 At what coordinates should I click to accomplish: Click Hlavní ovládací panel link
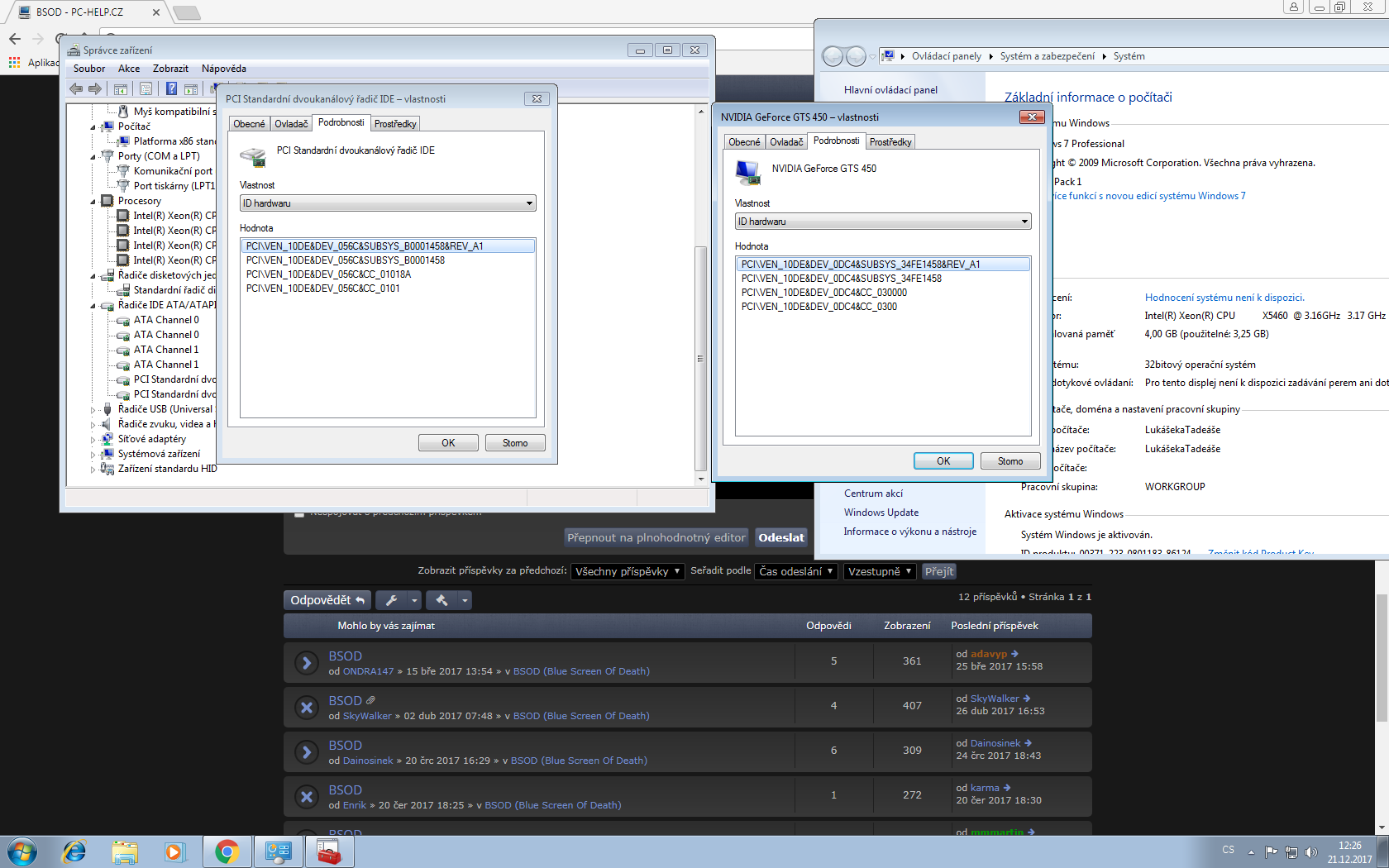tap(890, 90)
